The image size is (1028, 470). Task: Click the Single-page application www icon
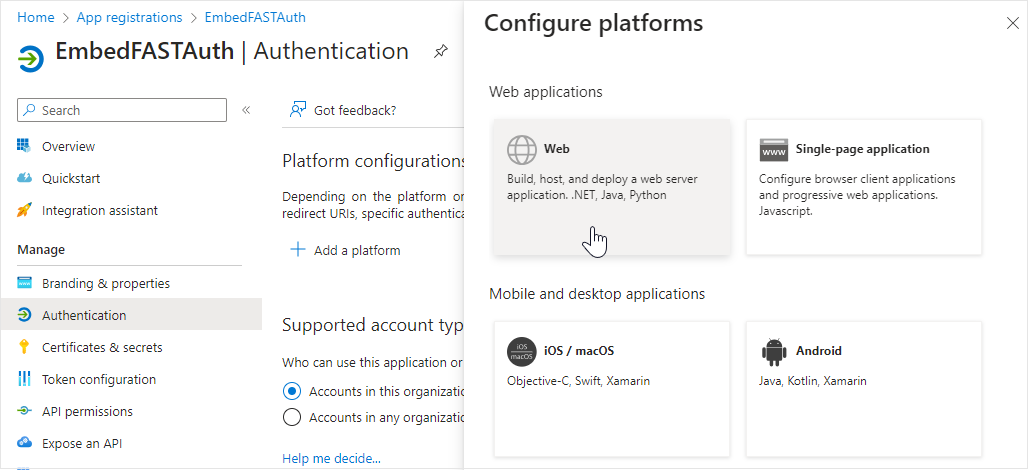click(773, 149)
